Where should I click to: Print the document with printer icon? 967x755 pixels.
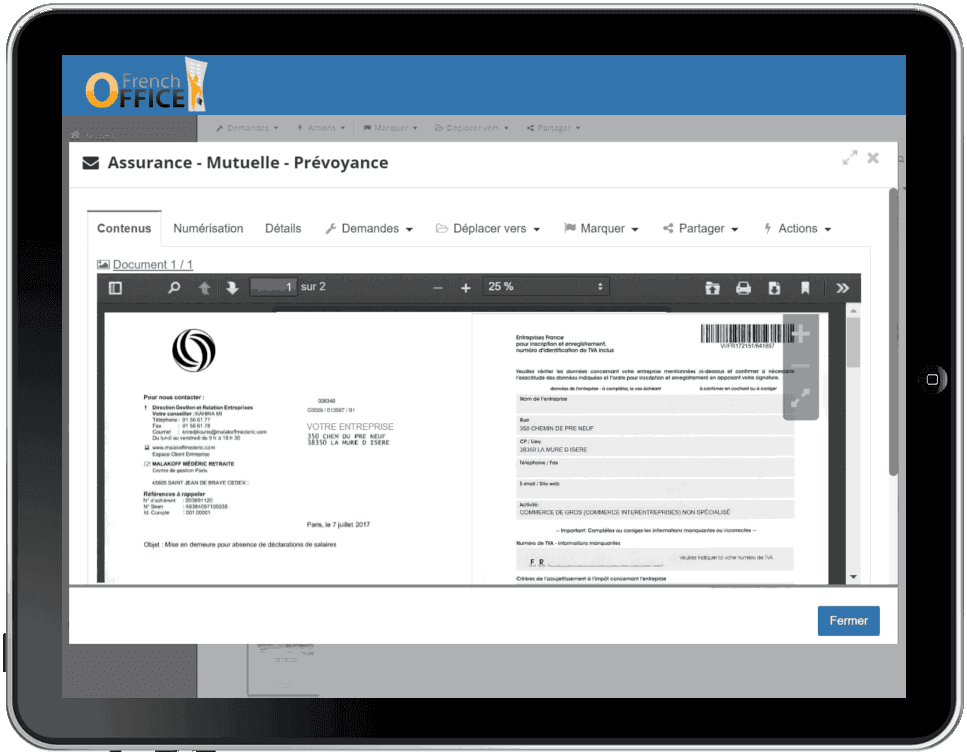coord(743,288)
